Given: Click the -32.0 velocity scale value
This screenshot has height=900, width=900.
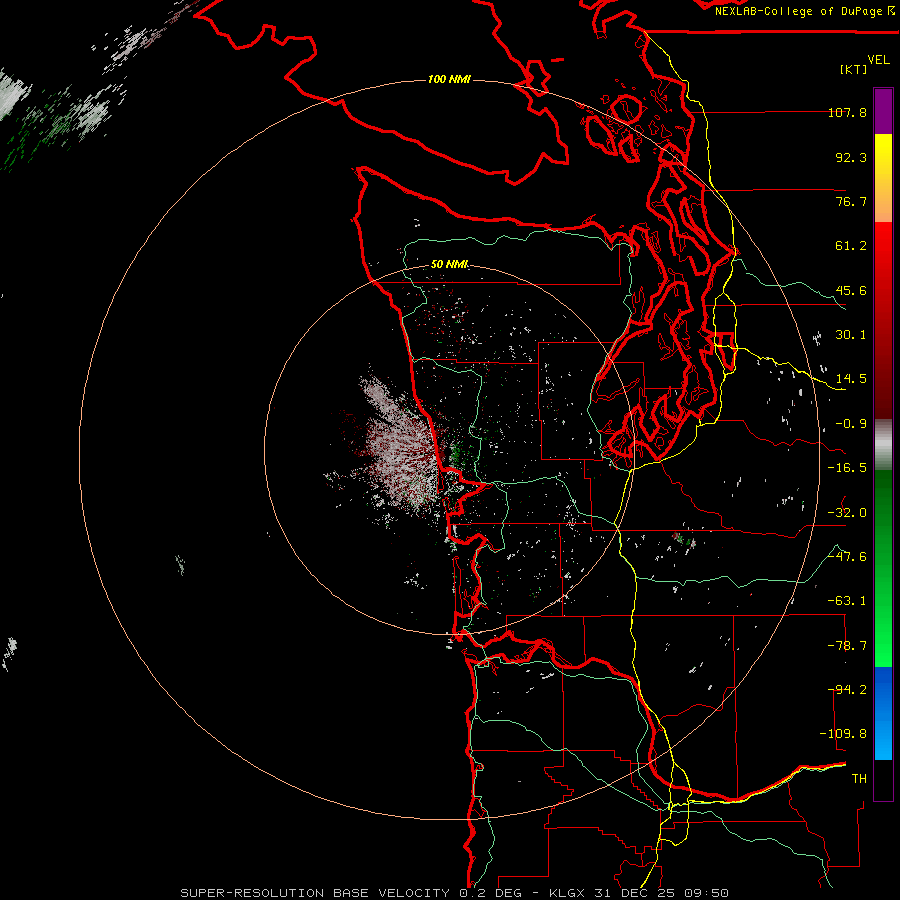Looking at the screenshot, I should [x=847, y=513].
